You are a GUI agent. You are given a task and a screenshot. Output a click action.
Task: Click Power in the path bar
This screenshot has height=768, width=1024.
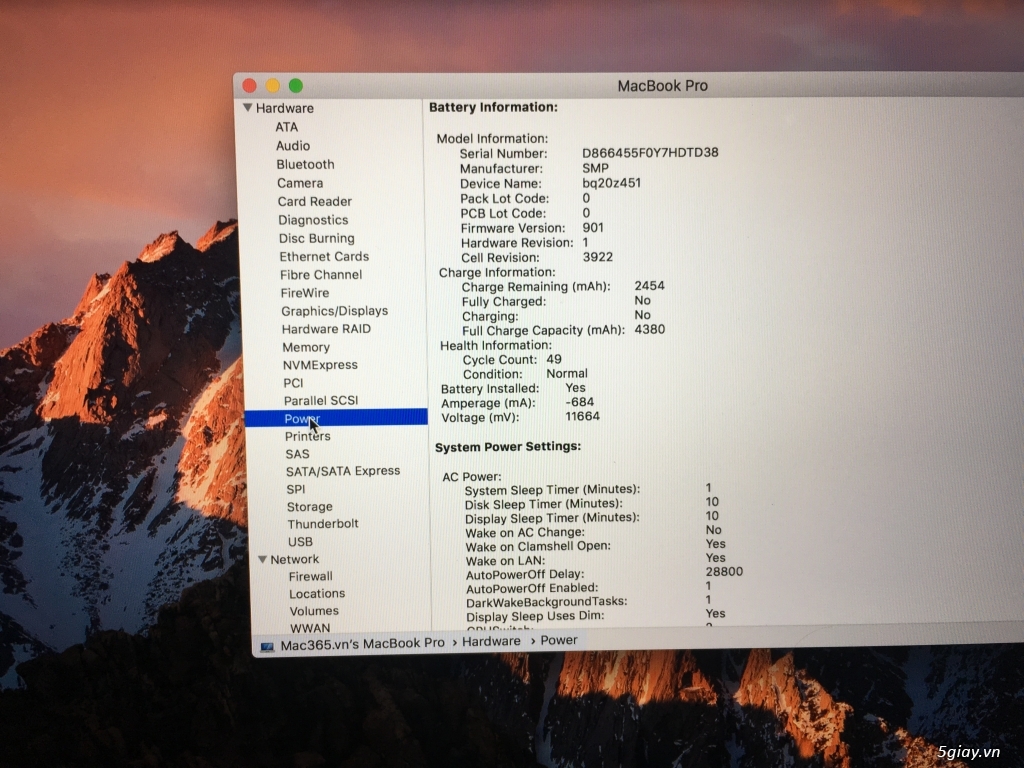(559, 641)
